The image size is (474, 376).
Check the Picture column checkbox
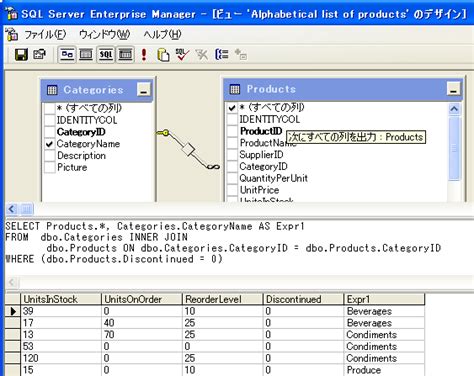pyautogui.click(x=50, y=167)
